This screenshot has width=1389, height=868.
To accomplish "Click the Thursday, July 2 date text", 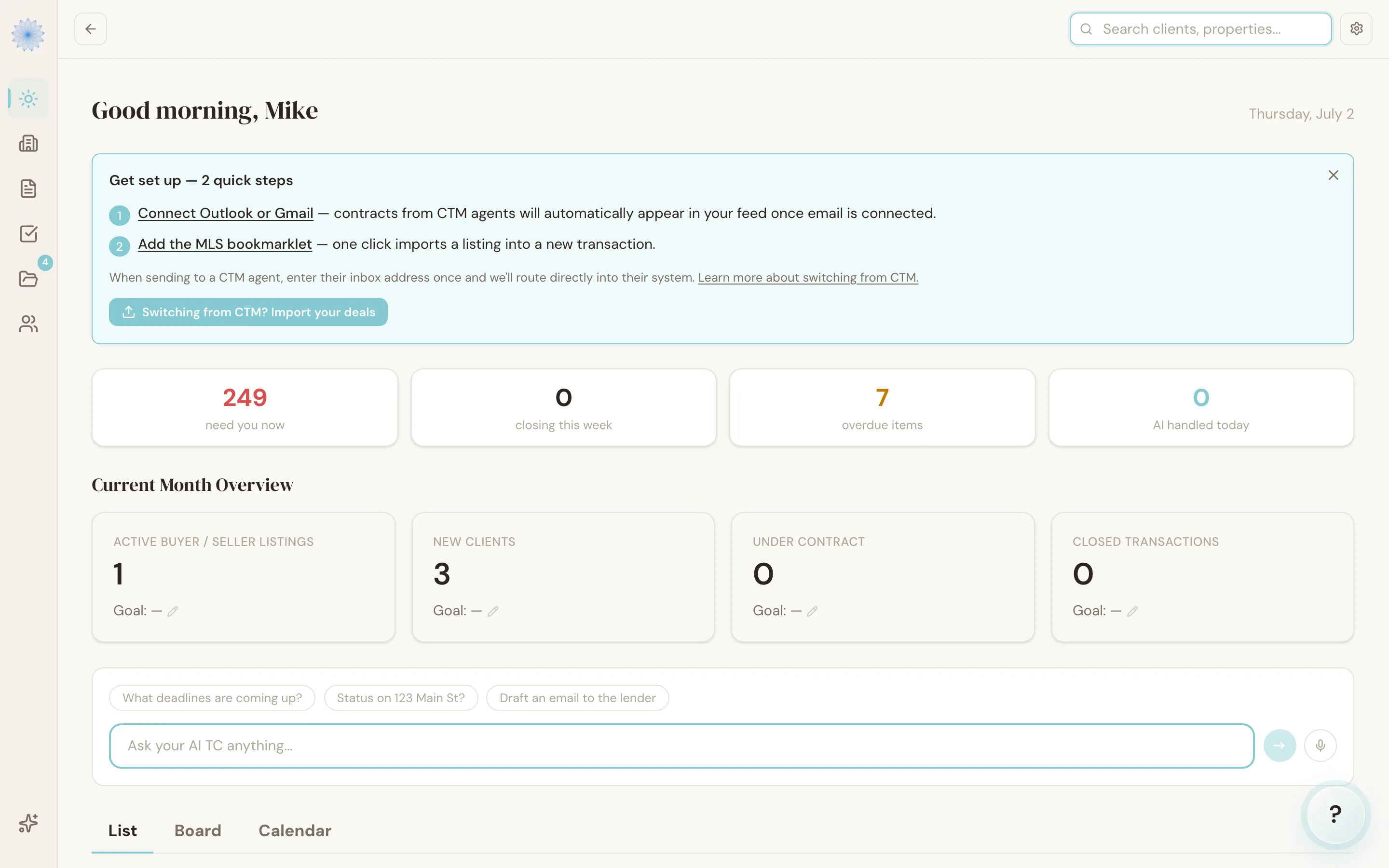I will coord(1301,114).
